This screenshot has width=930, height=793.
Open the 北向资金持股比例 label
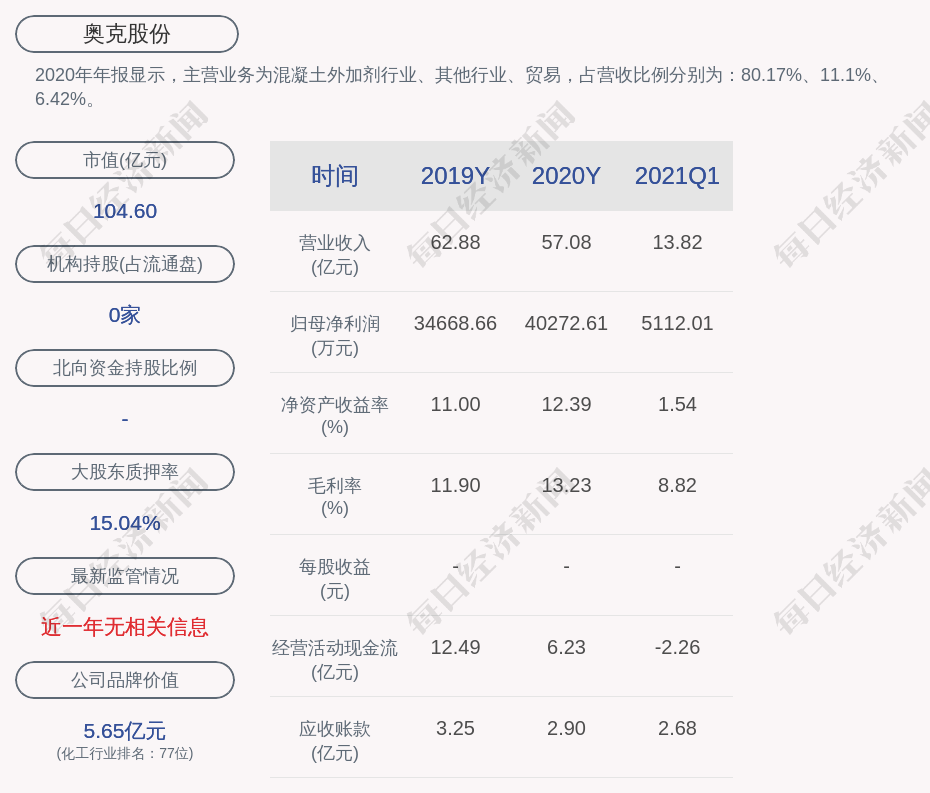(125, 368)
